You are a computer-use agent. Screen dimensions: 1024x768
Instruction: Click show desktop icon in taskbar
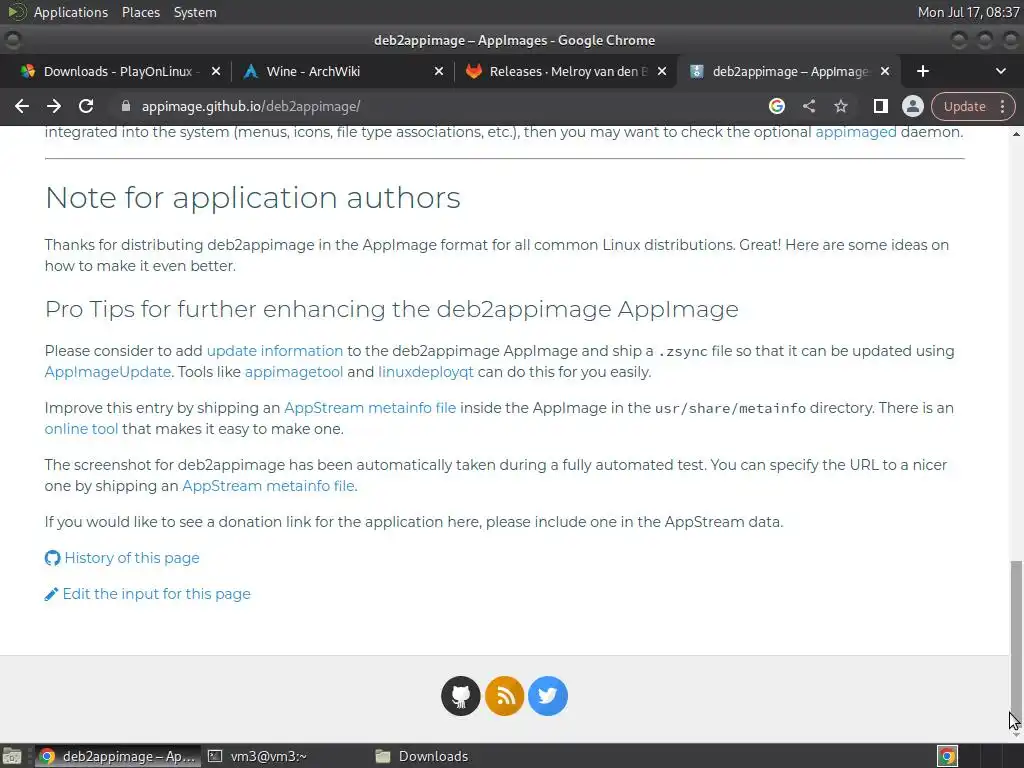point(12,756)
